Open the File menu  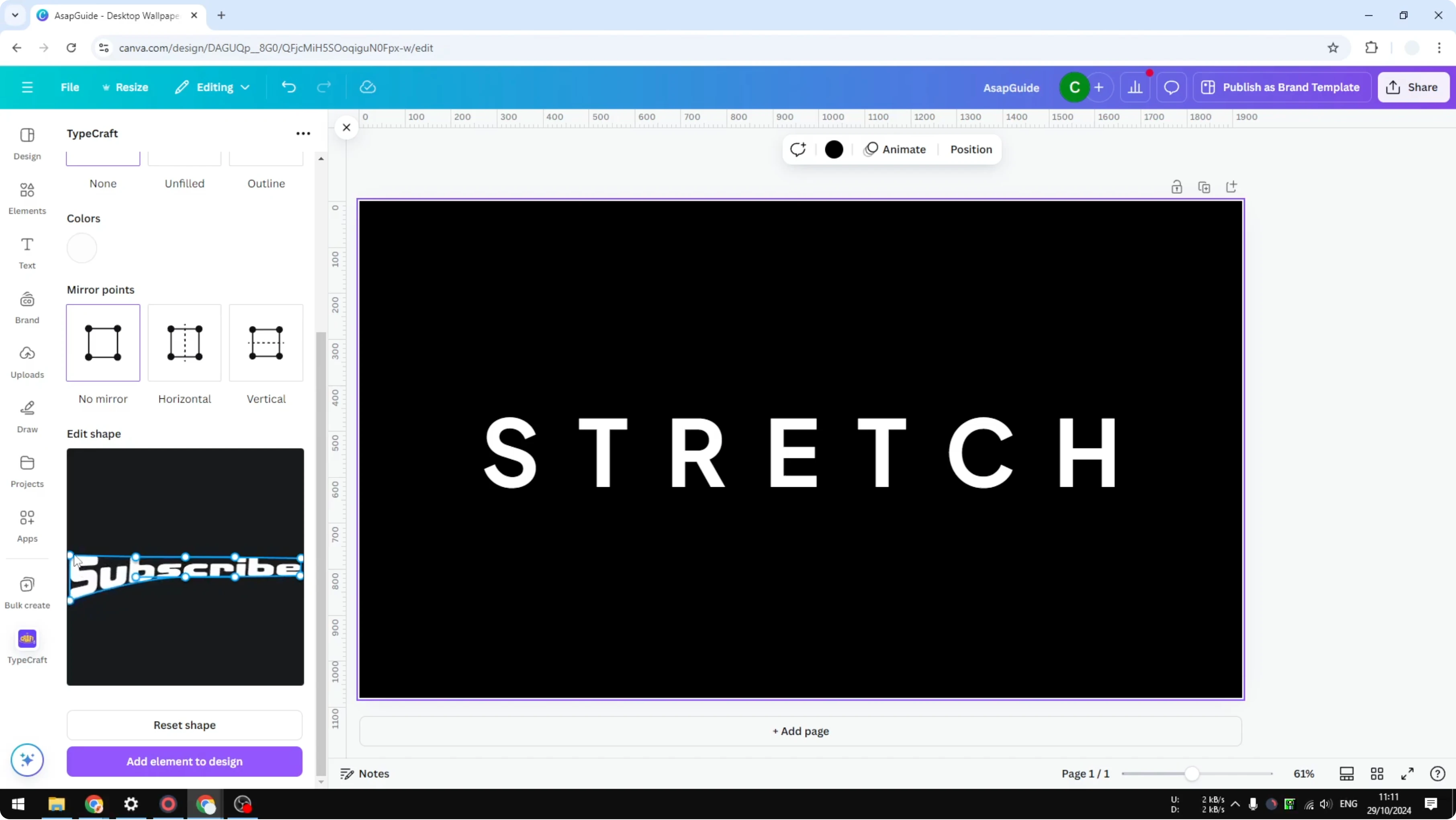[x=70, y=87]
